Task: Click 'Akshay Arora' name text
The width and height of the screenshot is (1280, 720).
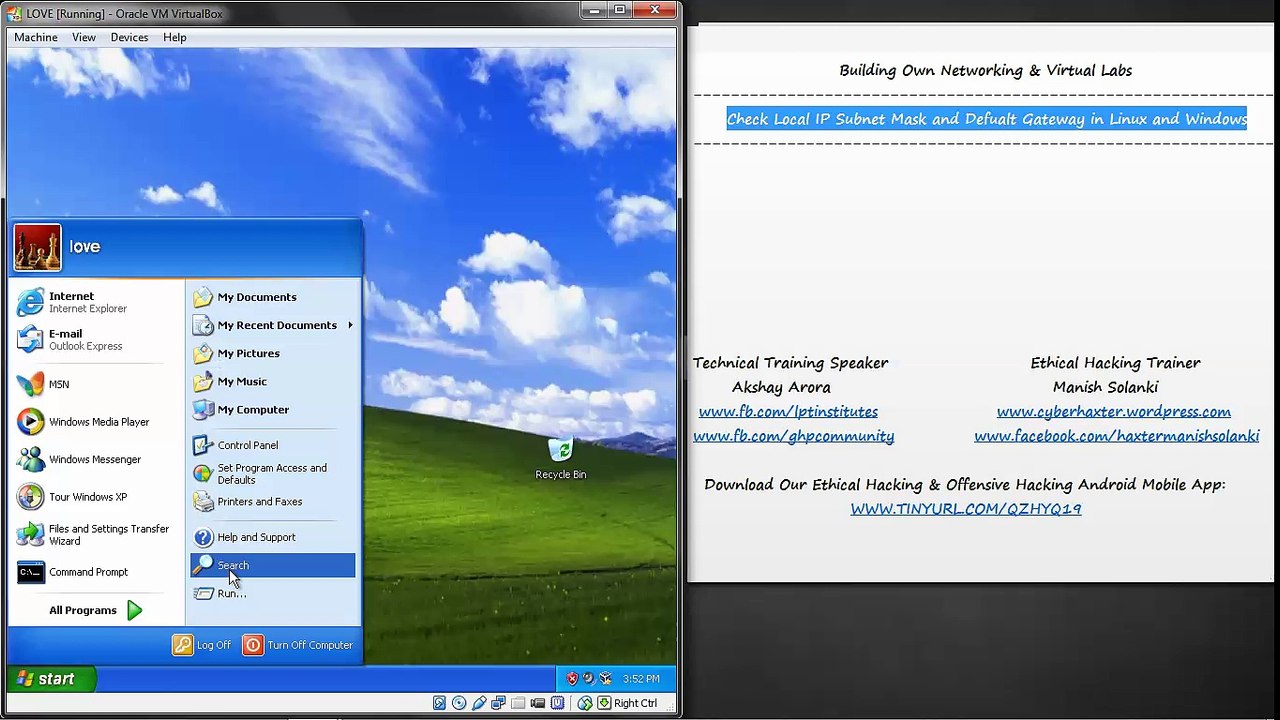Action: (x=781, y=387)
